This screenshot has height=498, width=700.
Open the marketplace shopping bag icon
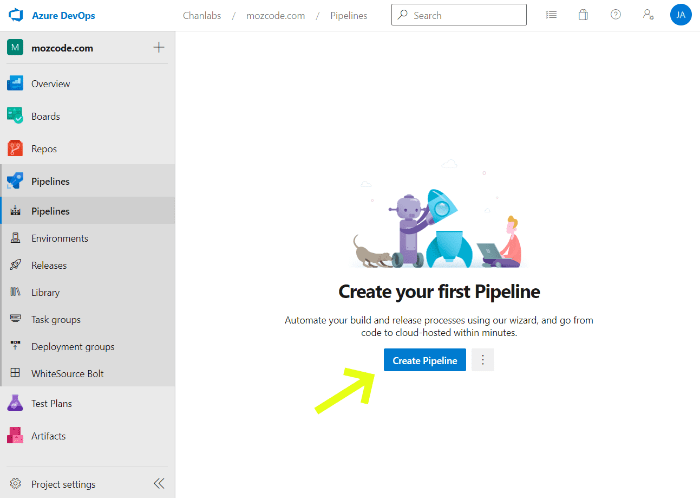coord(583,15)
